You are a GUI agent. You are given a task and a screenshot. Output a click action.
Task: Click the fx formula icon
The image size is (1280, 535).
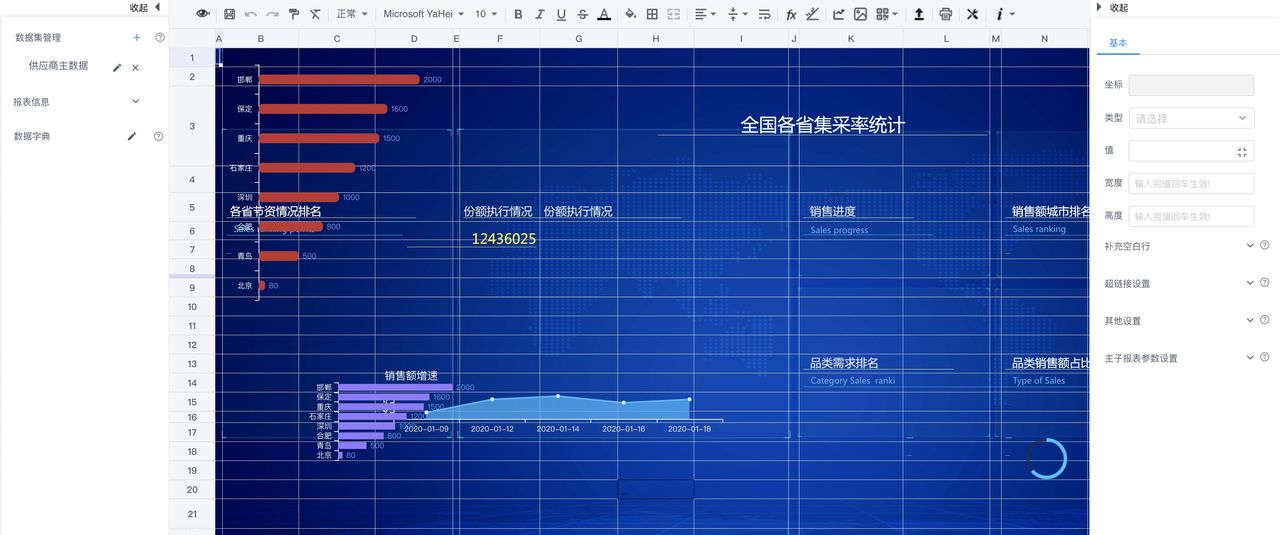coord(791,14)
